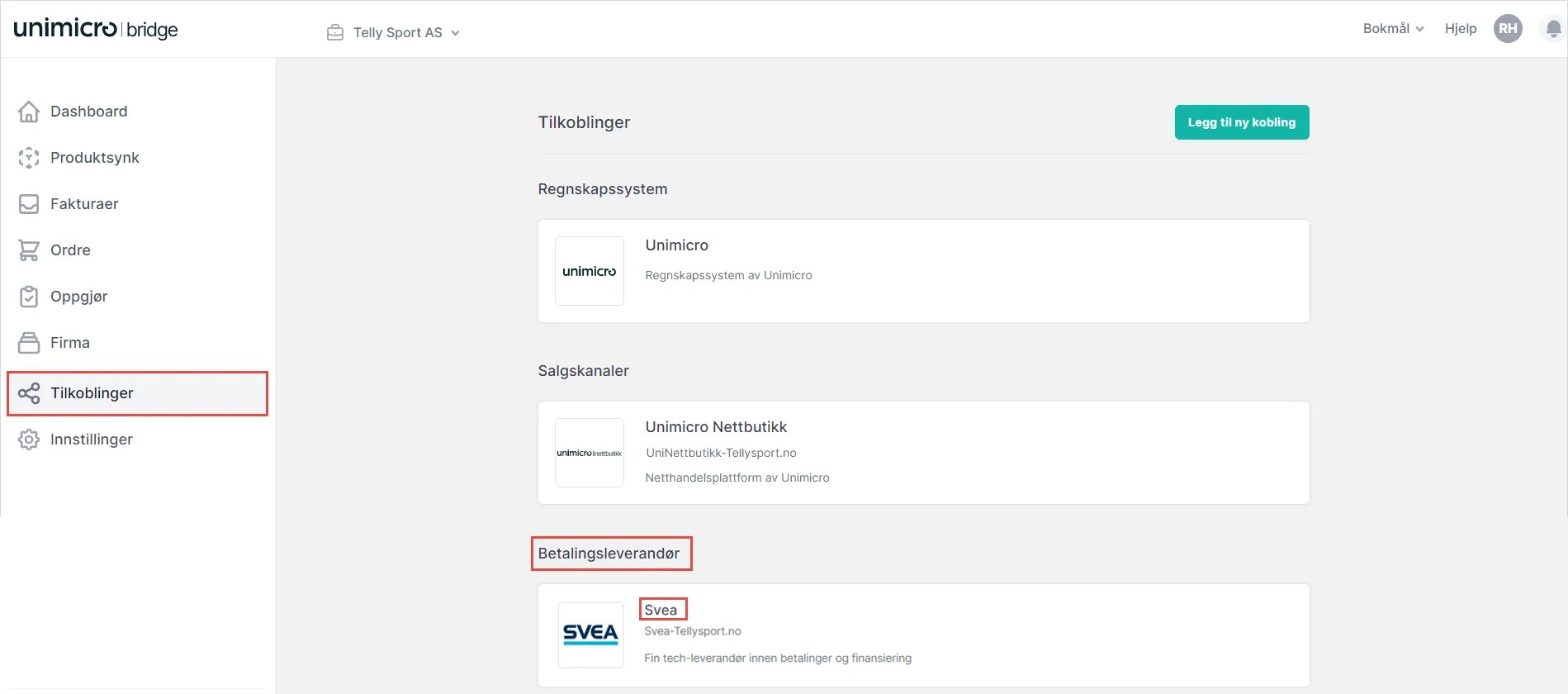Viewport: 1568px width, 694px height.
Task: Click the unimicro bridge logo
Action: click(x=96, y=29)
